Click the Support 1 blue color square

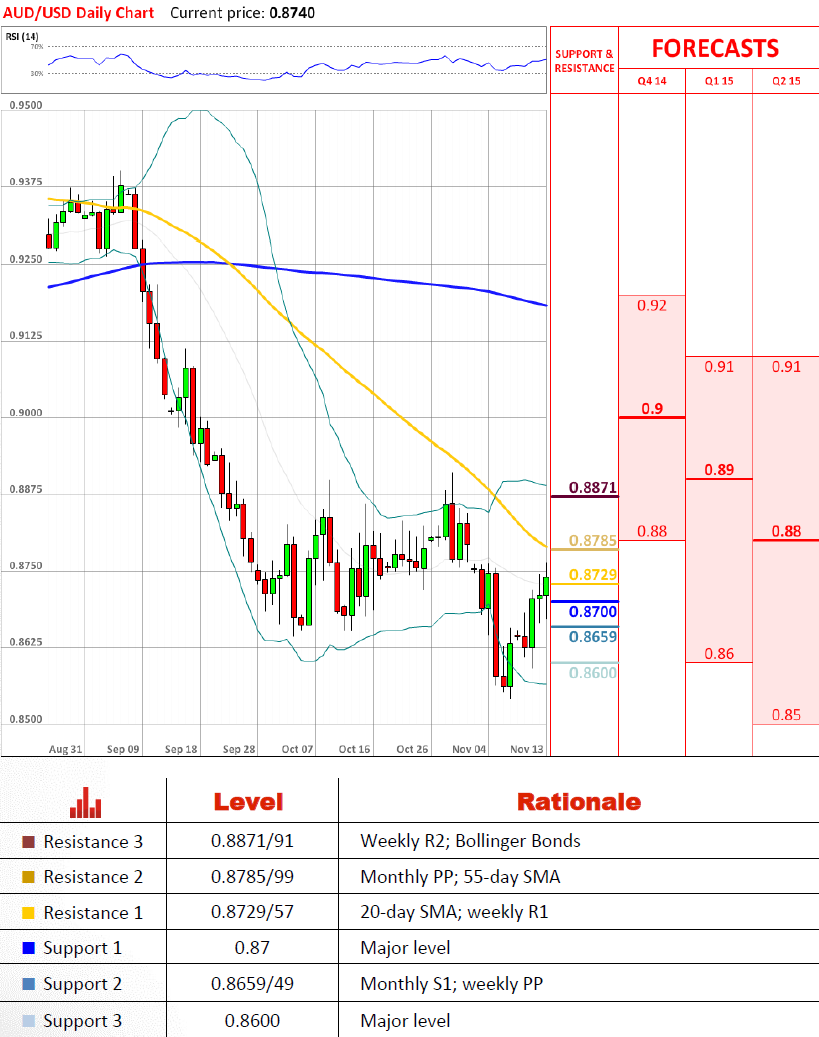(28, 948)
